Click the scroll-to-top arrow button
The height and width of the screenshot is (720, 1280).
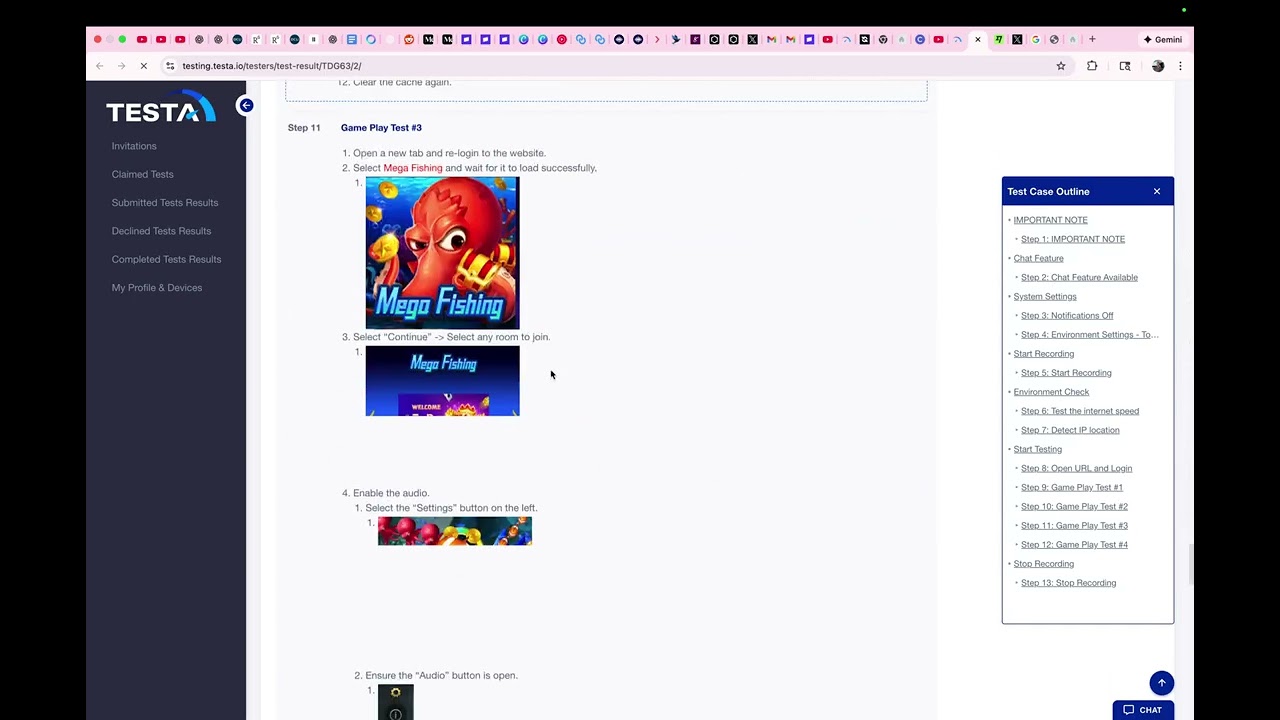(1161, 683)
